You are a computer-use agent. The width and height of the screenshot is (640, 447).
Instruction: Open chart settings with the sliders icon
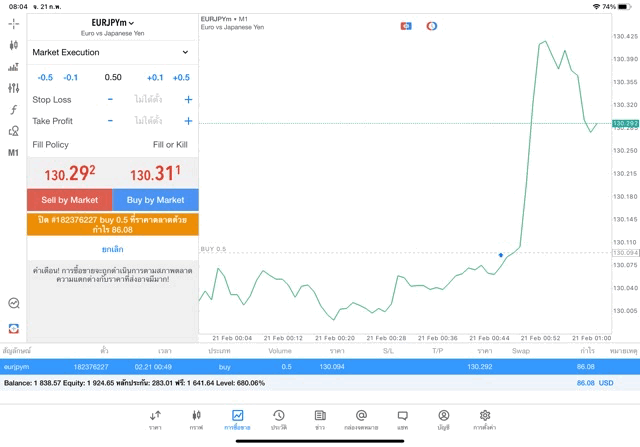(13, 88)
